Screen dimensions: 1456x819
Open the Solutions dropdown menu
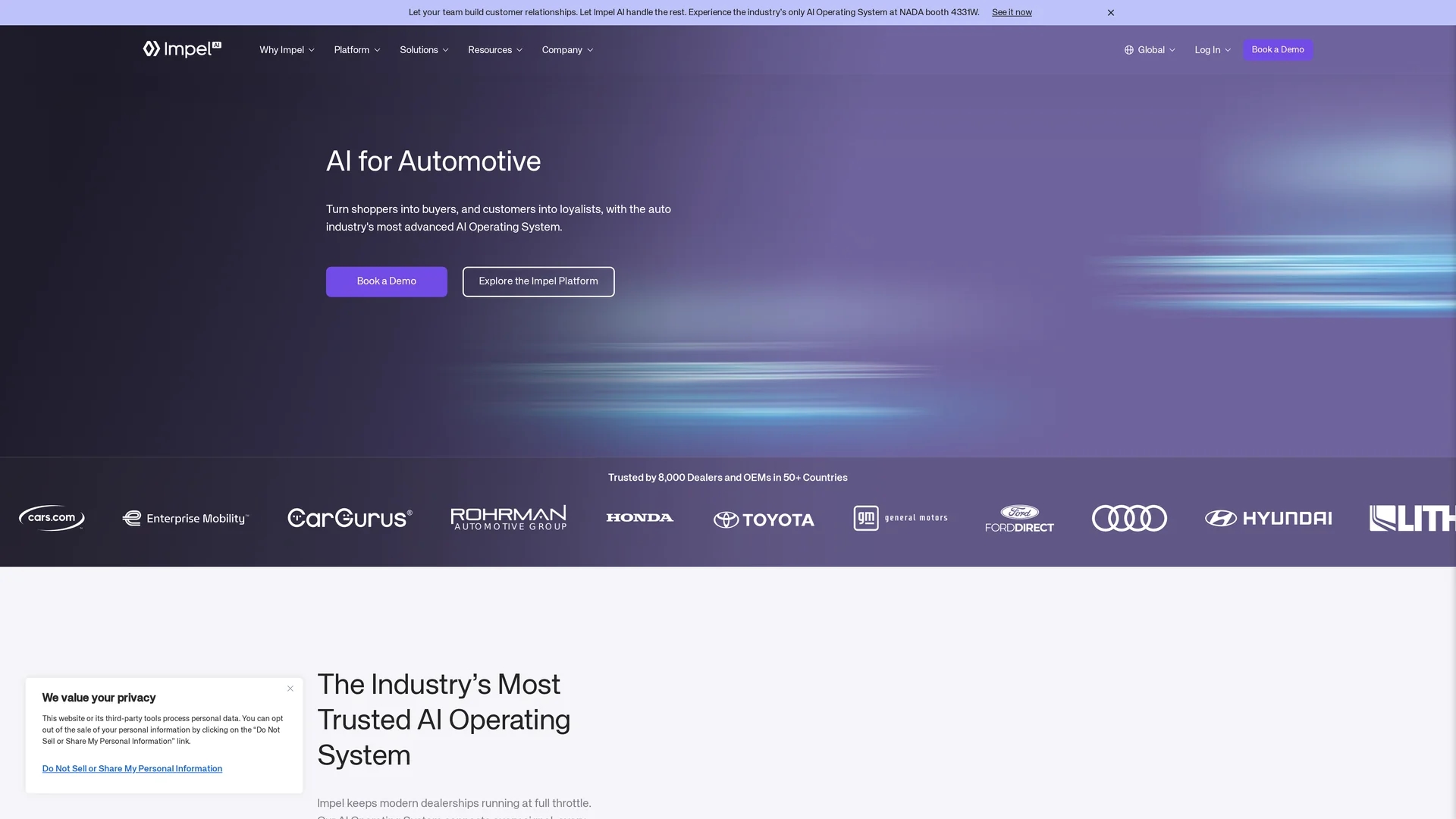[424, 50]
